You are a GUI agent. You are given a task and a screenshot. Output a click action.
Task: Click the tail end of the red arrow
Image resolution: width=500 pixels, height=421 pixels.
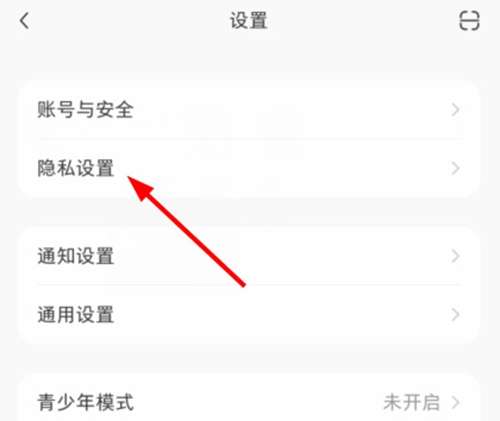(243, 284)
